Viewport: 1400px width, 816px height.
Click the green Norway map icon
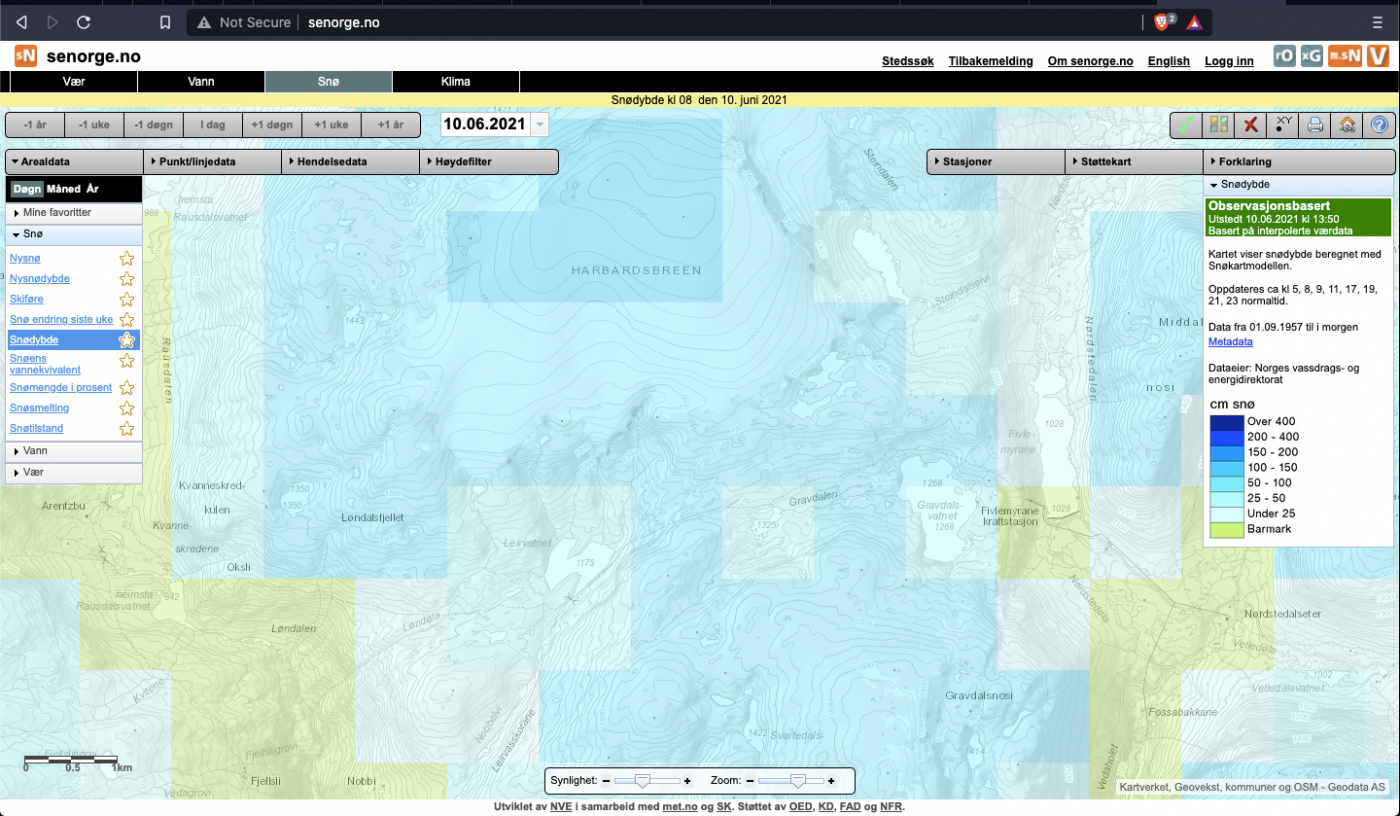(x=1185, y=125)
